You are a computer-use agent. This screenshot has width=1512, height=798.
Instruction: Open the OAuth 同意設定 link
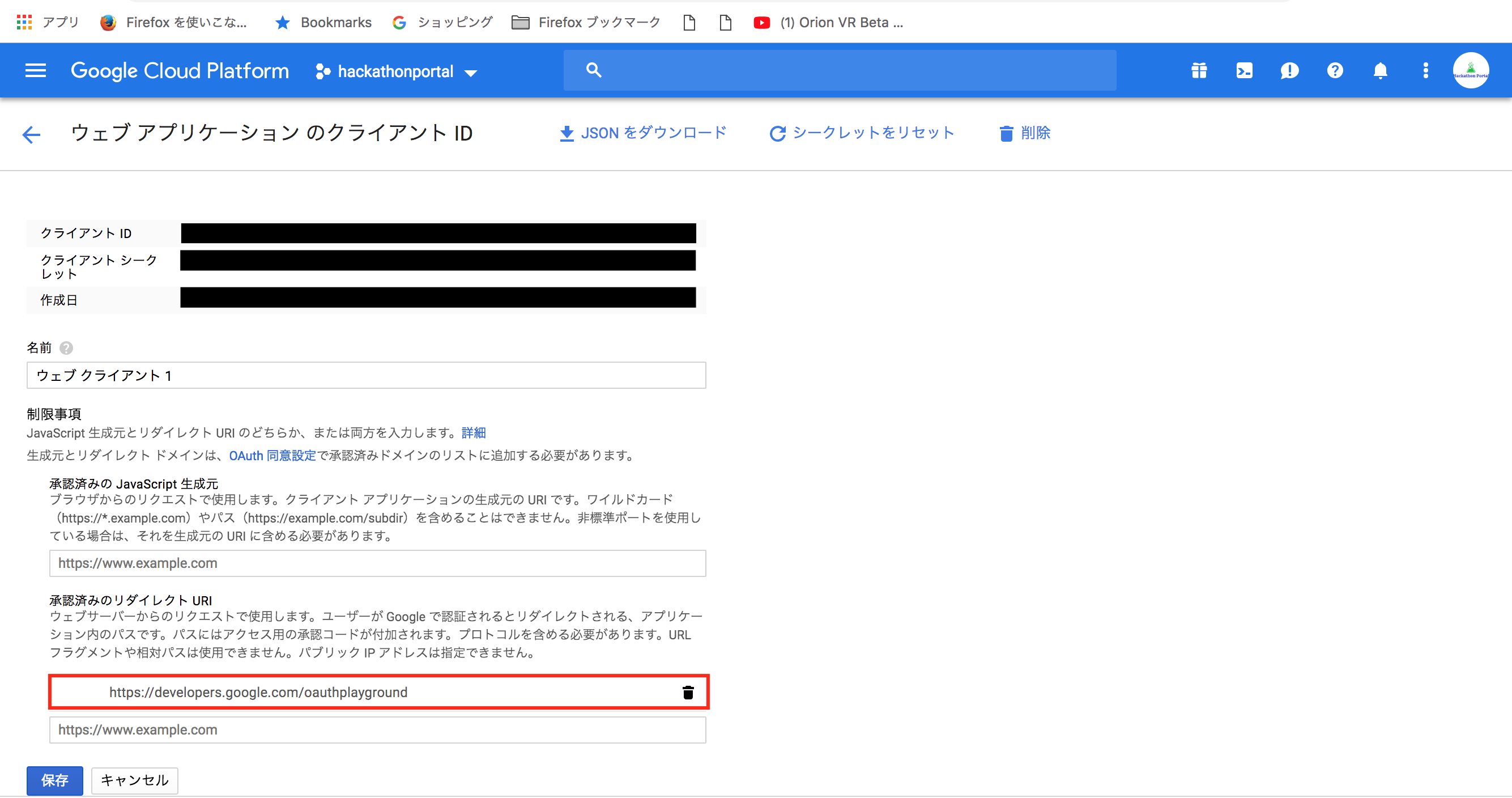pyautogui.click(x=272, y=456)
